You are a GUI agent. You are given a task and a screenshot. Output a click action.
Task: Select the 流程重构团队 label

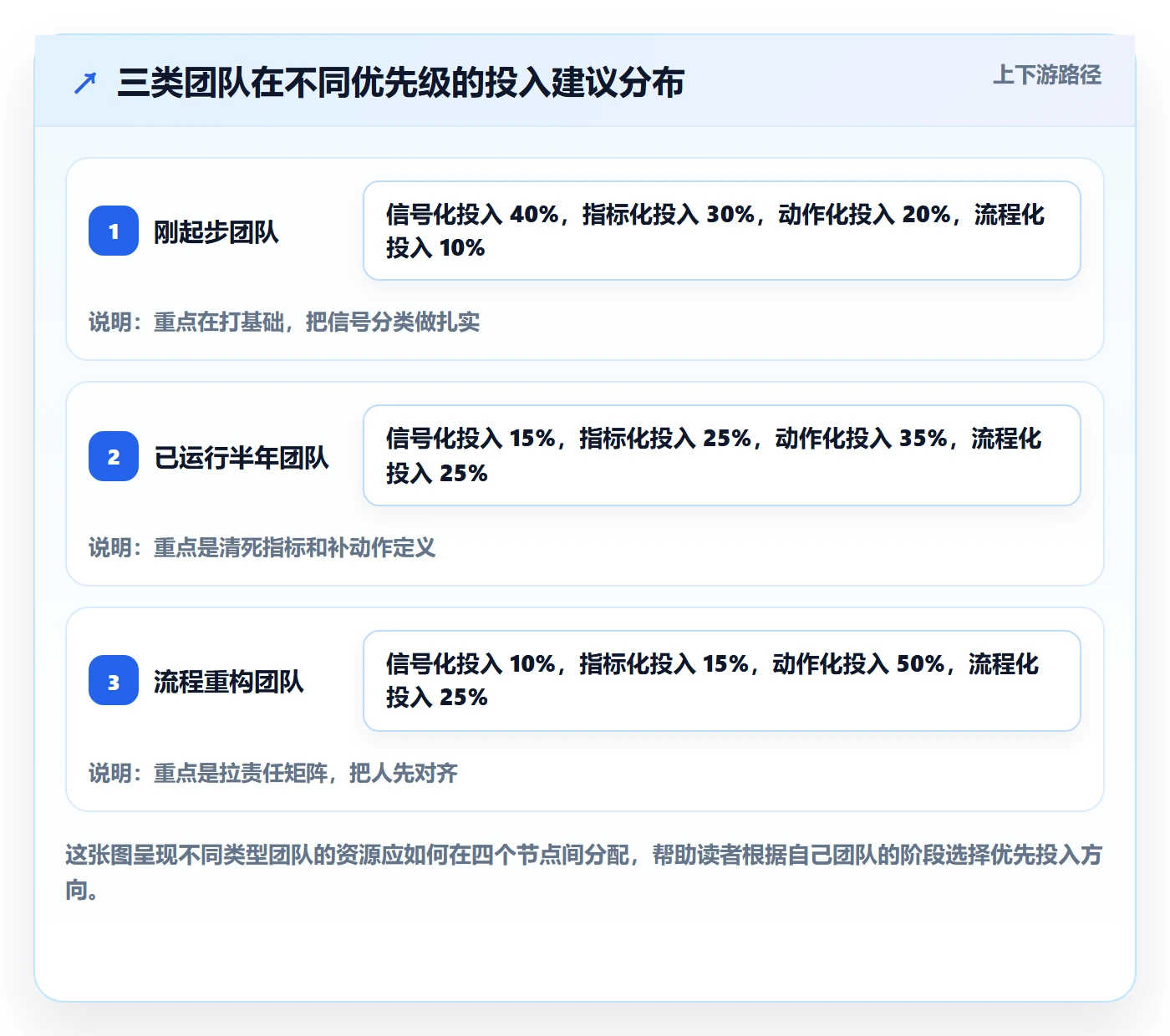[x=228, y=682]
